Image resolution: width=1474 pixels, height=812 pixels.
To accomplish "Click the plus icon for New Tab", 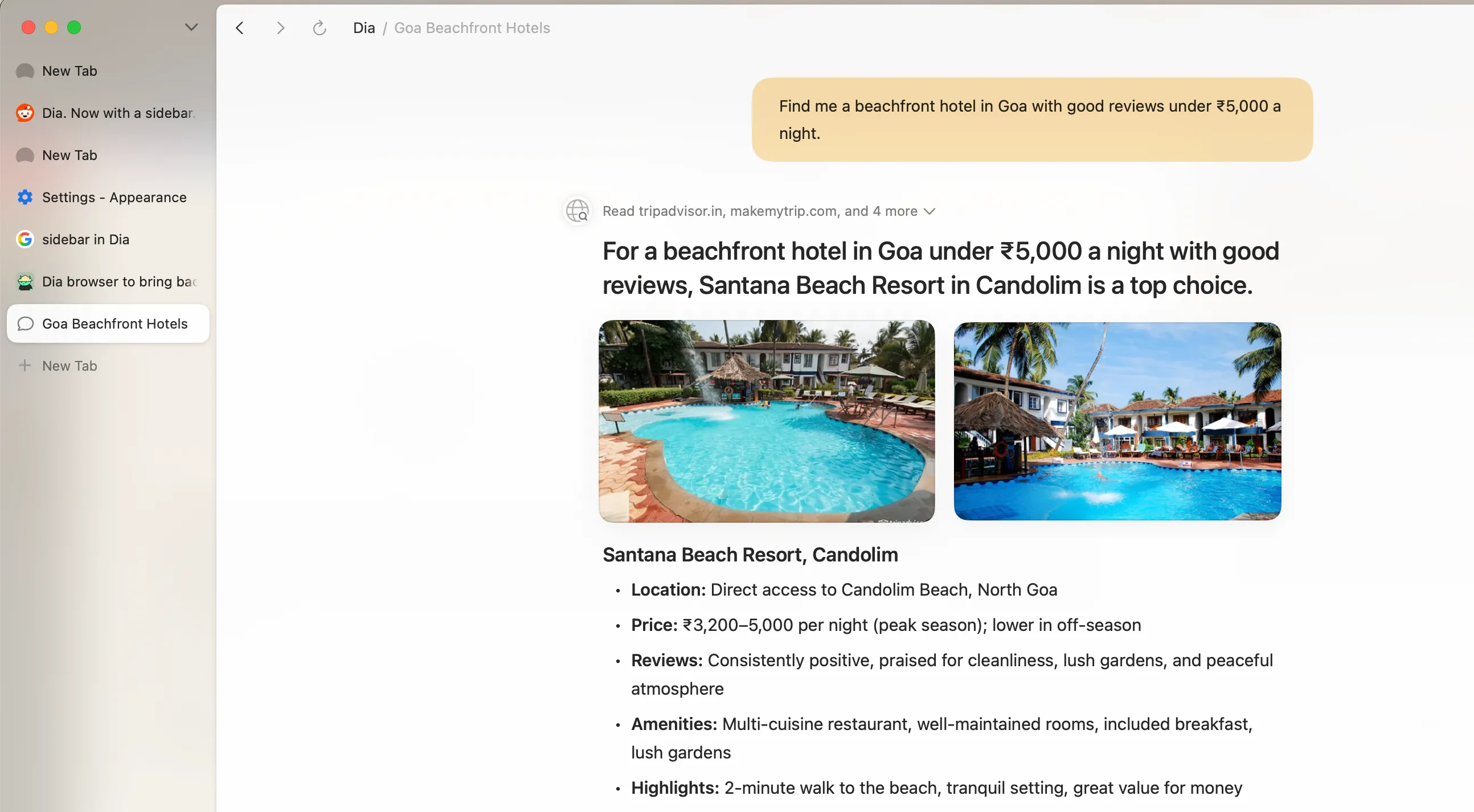I will pos(24,365).
